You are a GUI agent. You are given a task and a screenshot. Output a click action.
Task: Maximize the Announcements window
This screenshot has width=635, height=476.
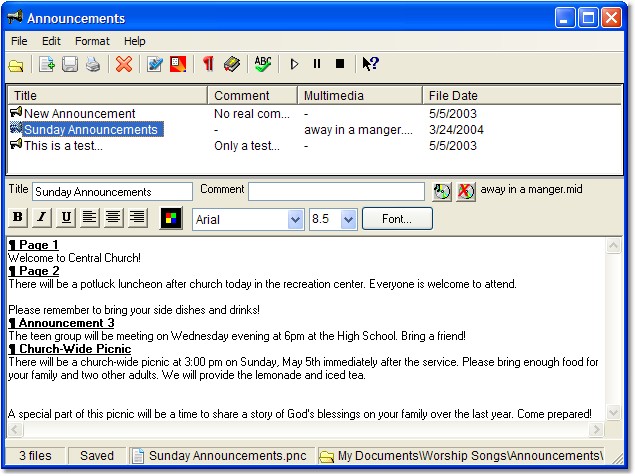(588, 18)
